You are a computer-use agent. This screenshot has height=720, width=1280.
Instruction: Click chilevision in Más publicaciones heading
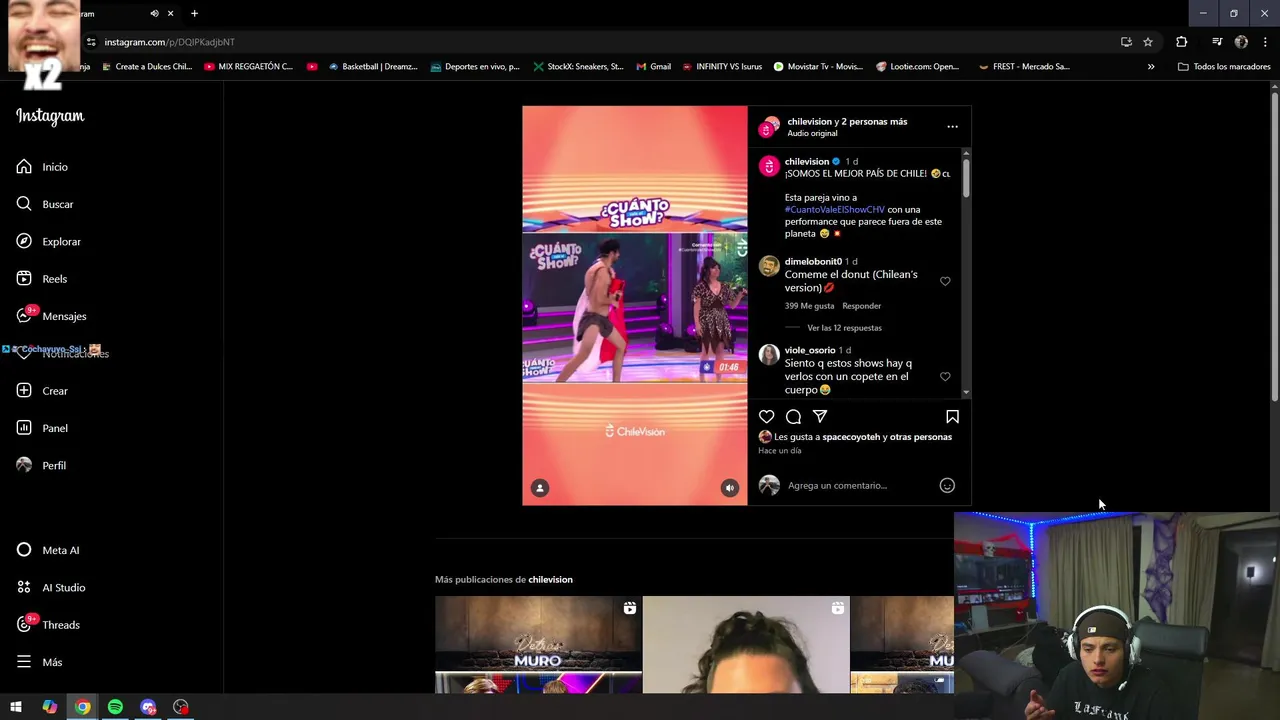point(550,580)
